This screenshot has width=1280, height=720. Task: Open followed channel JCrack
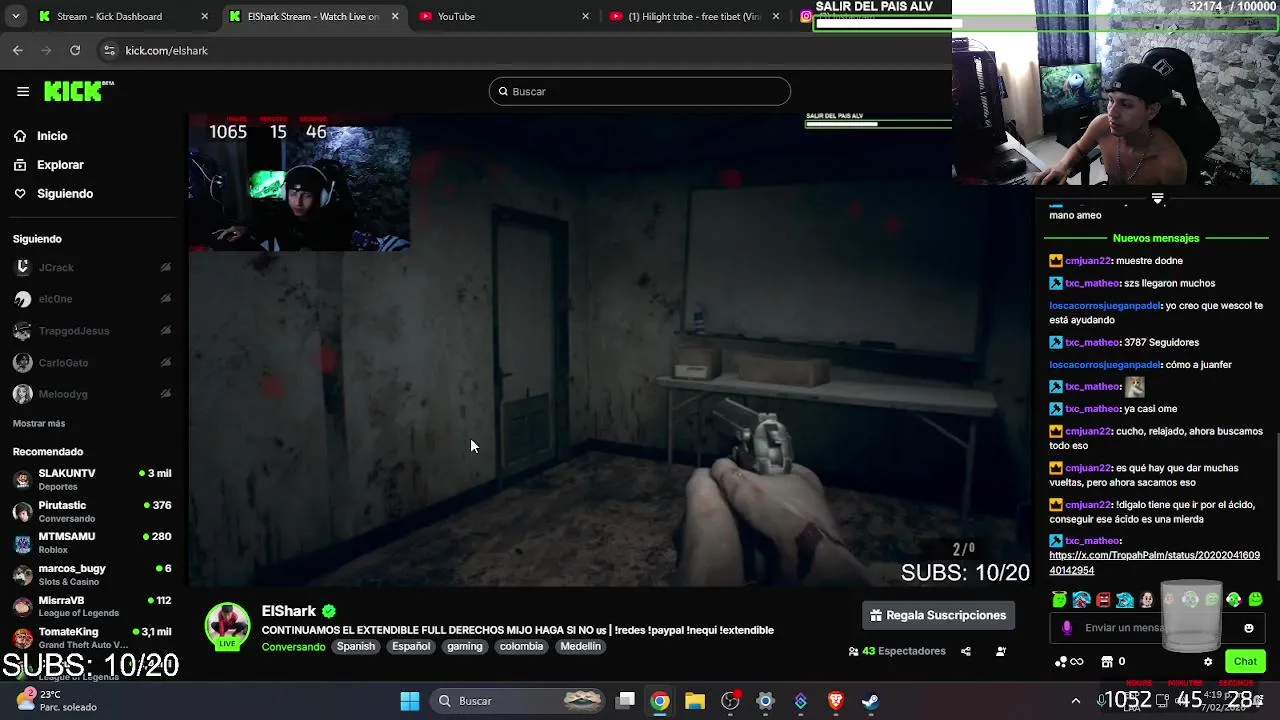[x=56, y=267]
